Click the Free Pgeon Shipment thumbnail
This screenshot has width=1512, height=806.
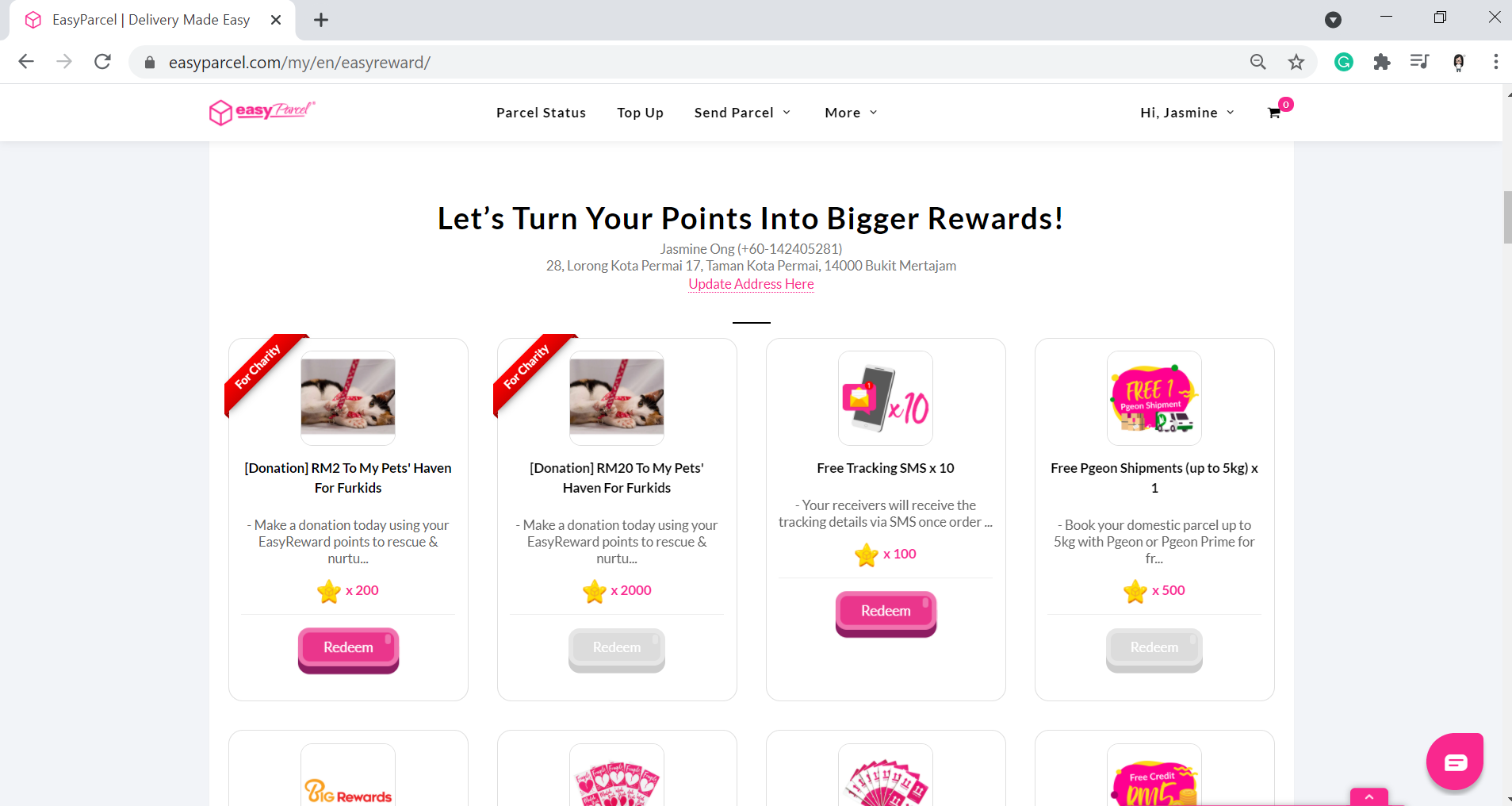[1154, 398]
